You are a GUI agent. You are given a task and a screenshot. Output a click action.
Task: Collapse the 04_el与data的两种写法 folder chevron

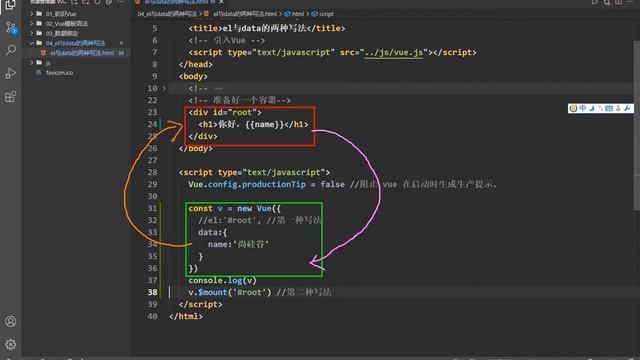coord(31,43)
